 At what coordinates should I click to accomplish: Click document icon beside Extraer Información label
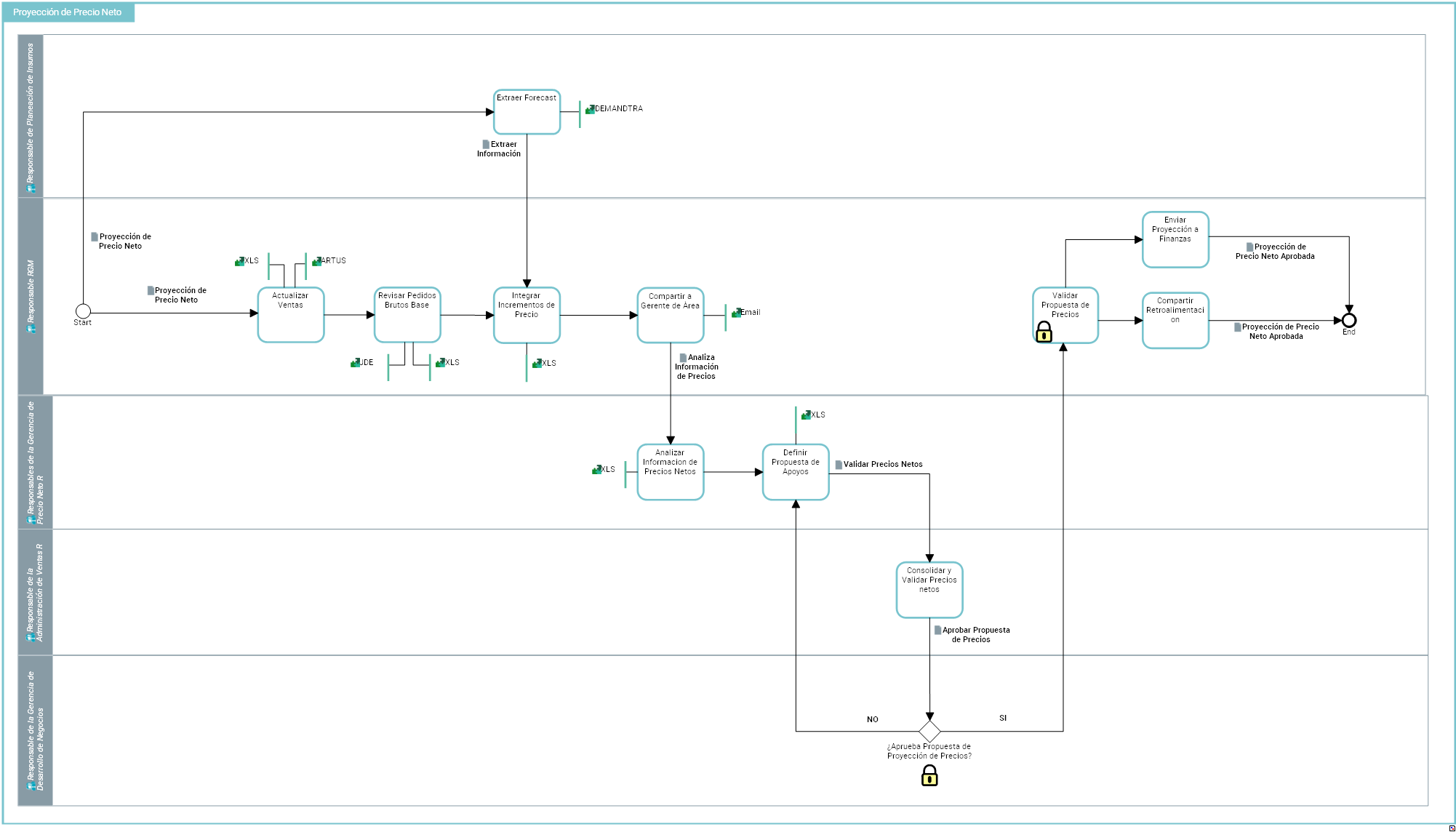pos(486,144)
